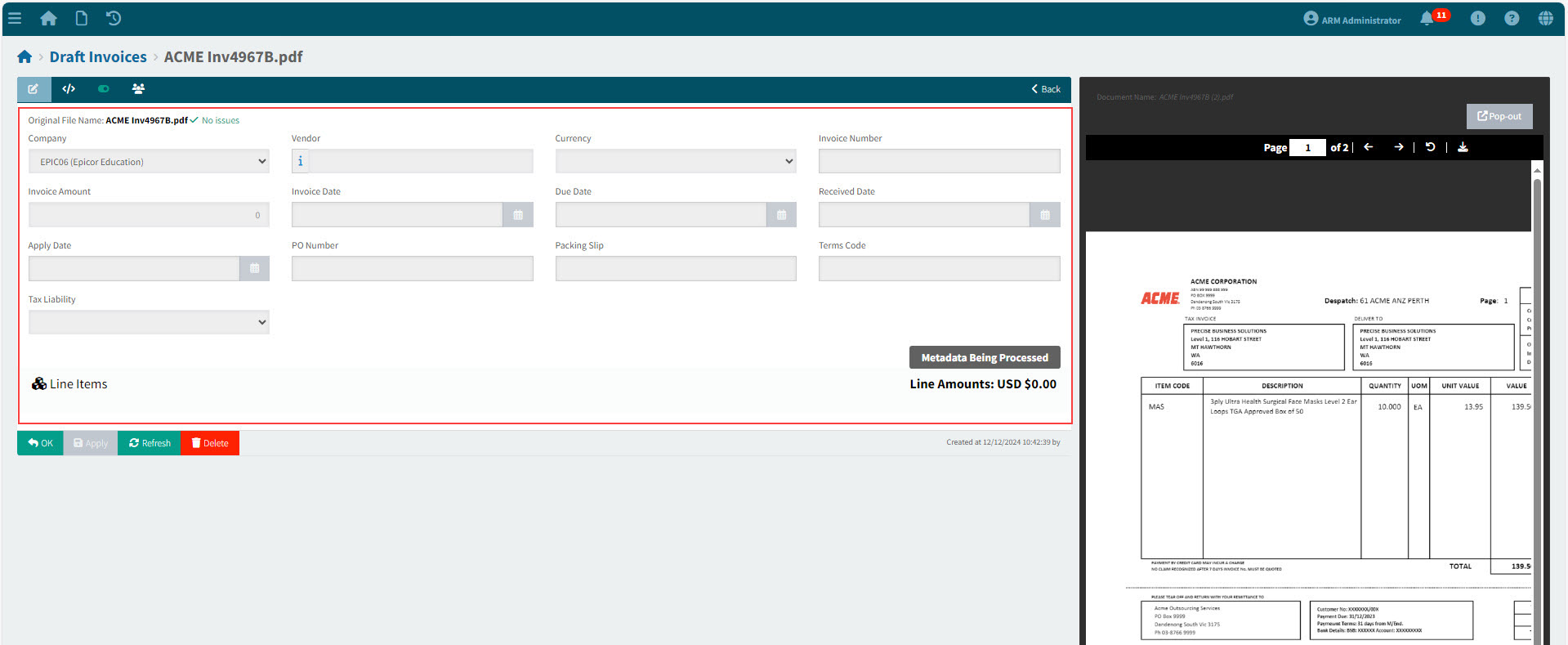Viewport: 1568px width, 645px height.
Task: Toggle the green switch tab
Action: (x=103, y=89)
